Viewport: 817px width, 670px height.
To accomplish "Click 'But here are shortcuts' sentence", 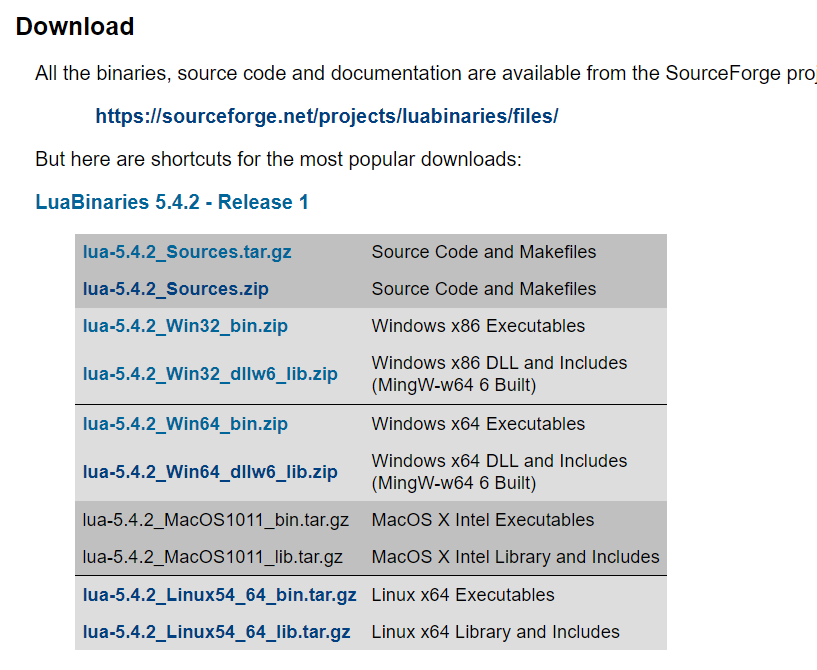I will click(278, 159).
